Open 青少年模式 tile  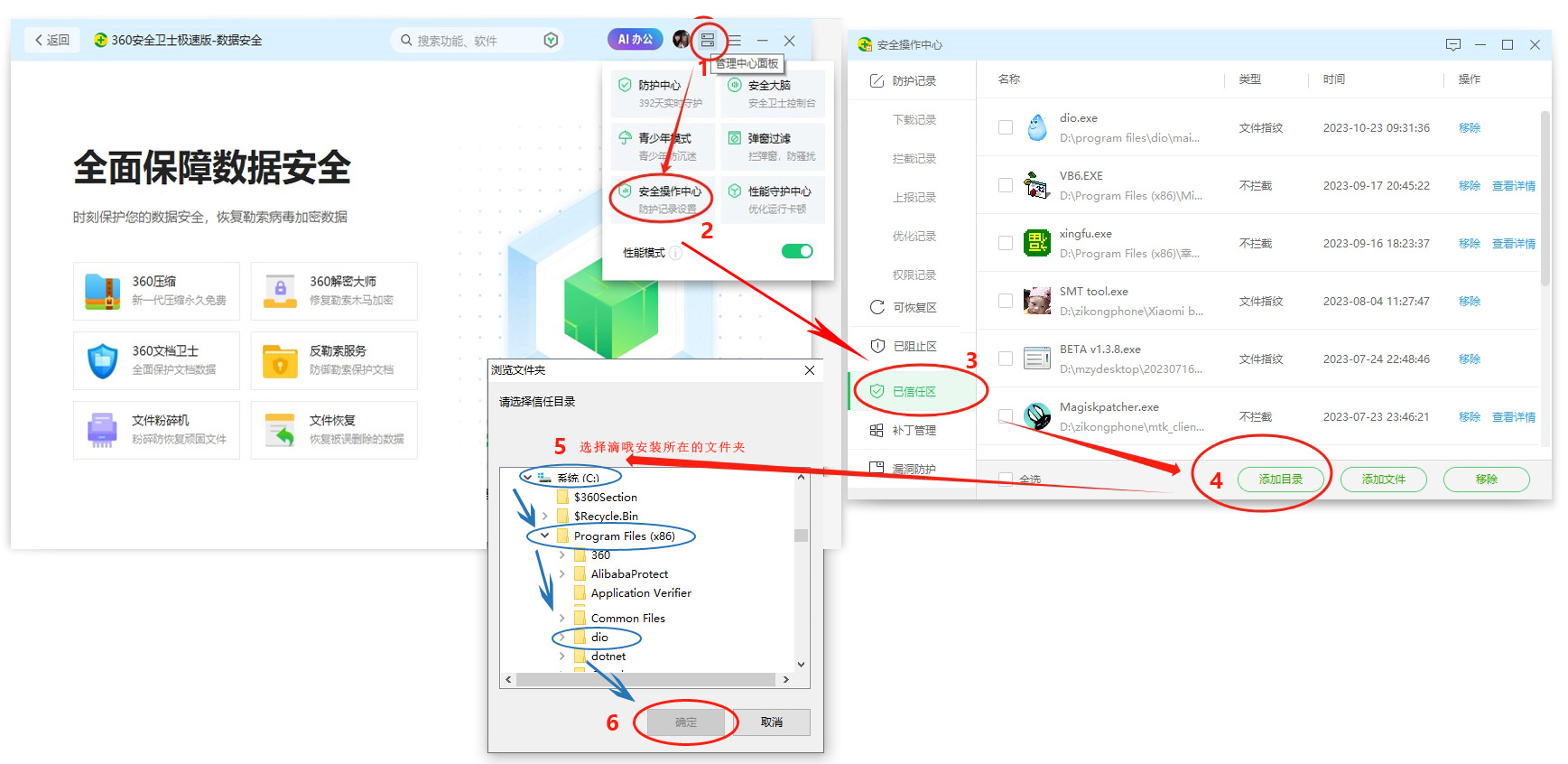tap(663, 146)
